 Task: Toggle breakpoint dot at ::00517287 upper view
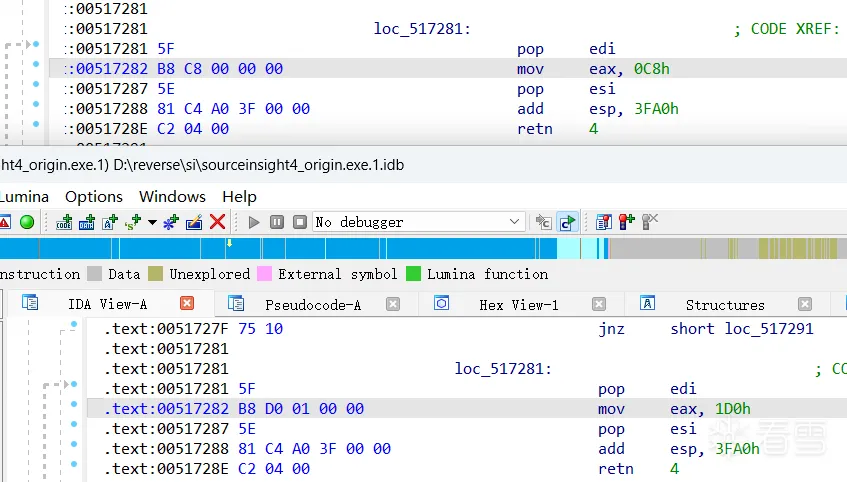click(36, 84)
